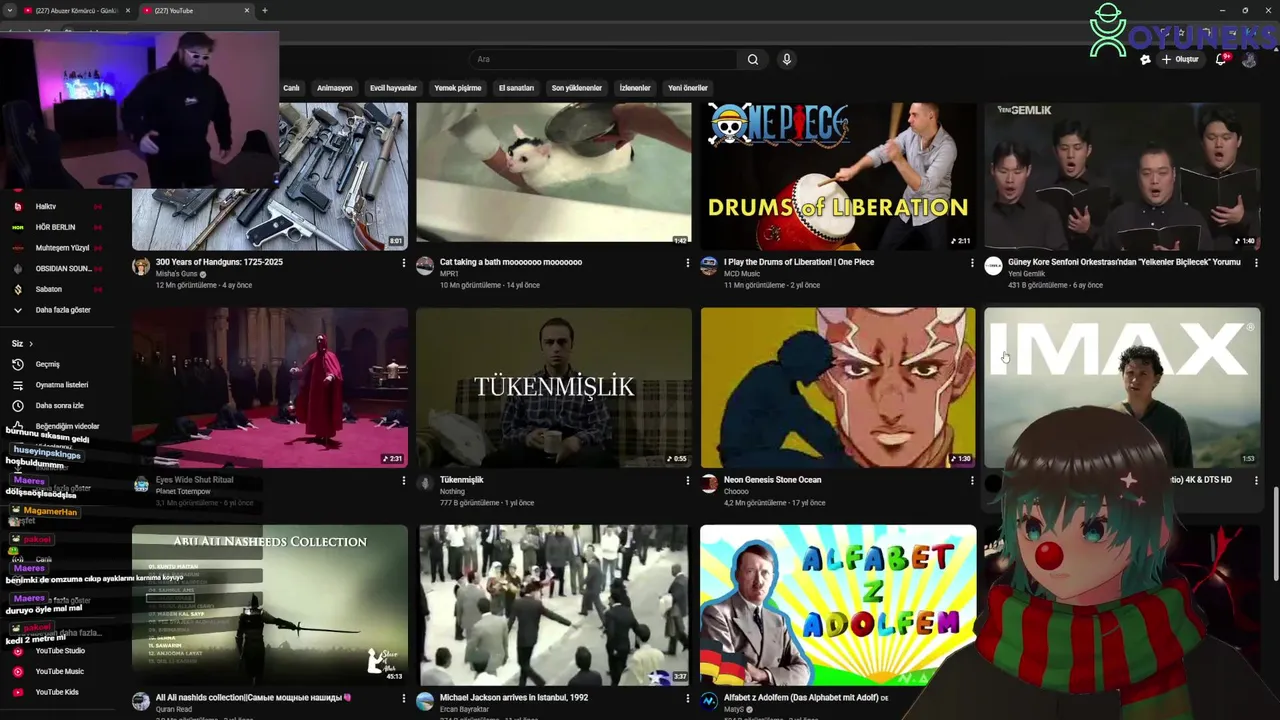Open the notifications bell
The image size is (1280, 720).
1221,59
